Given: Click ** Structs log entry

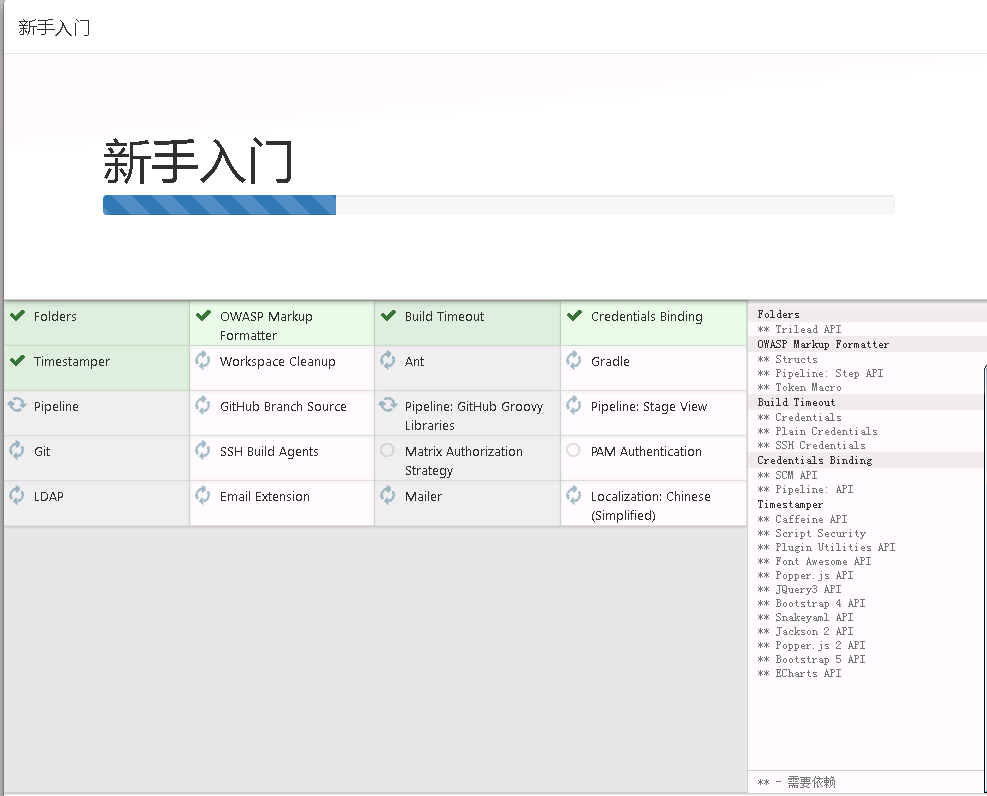Looking at the screenshot, I should [787, 359].
